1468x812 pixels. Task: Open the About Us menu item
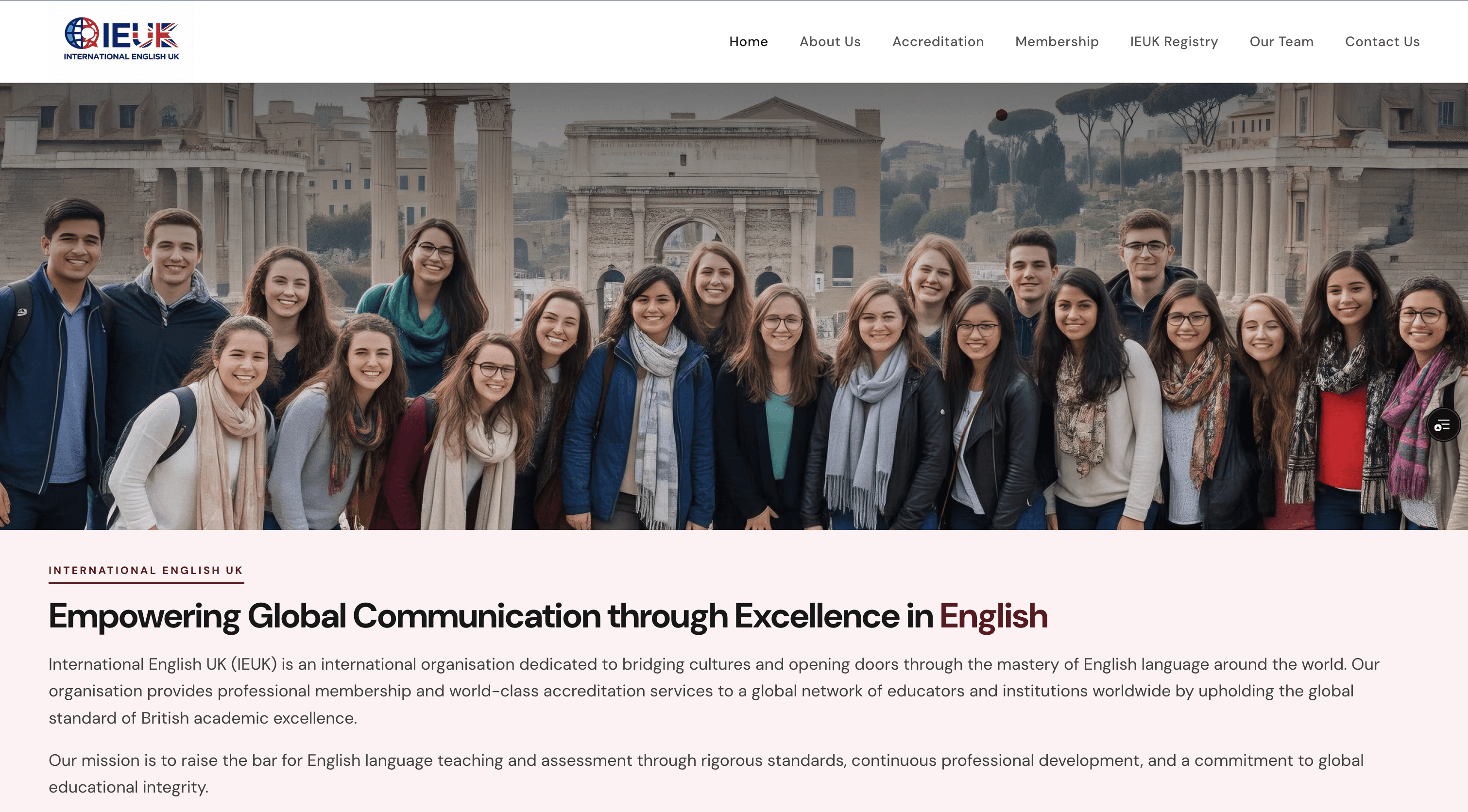(830, 42)
